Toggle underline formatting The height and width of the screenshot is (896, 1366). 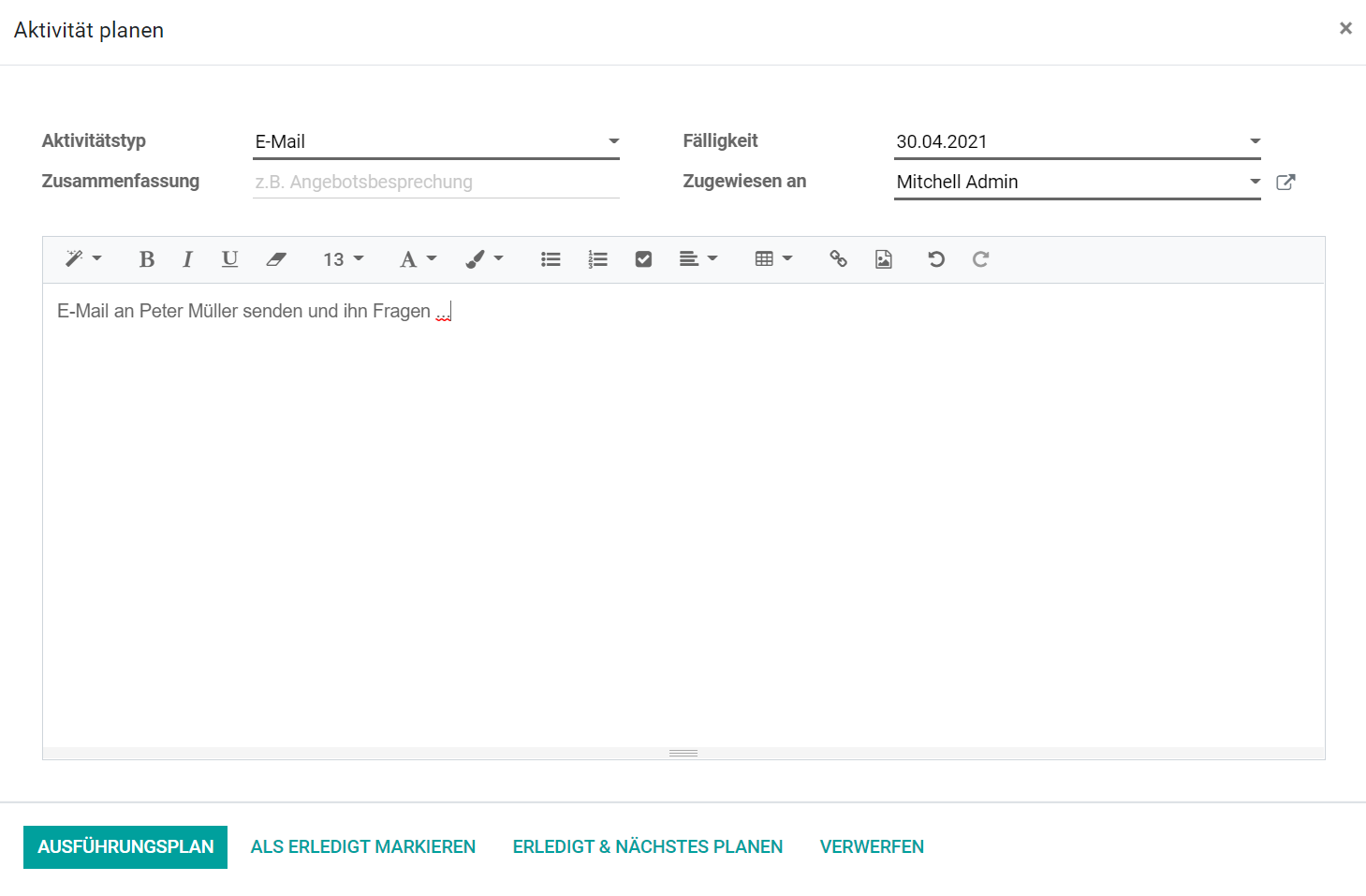click(229, 259)
